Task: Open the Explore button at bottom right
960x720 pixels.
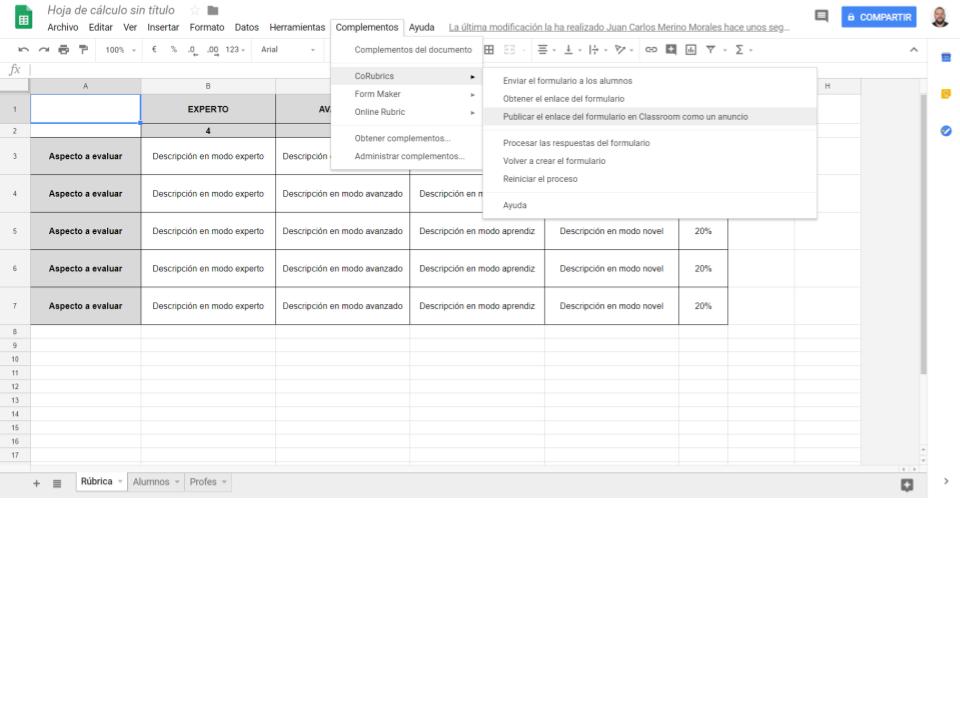Action: coord(907,484)
